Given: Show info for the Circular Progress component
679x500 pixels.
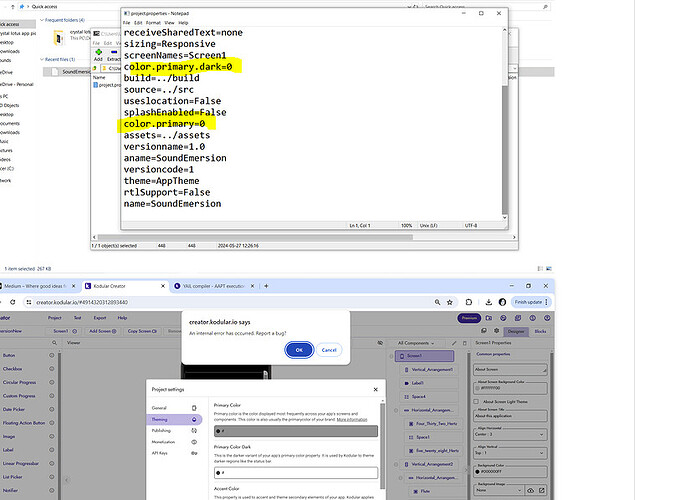Looking at the screenshot, I should (x=52, y=382).
